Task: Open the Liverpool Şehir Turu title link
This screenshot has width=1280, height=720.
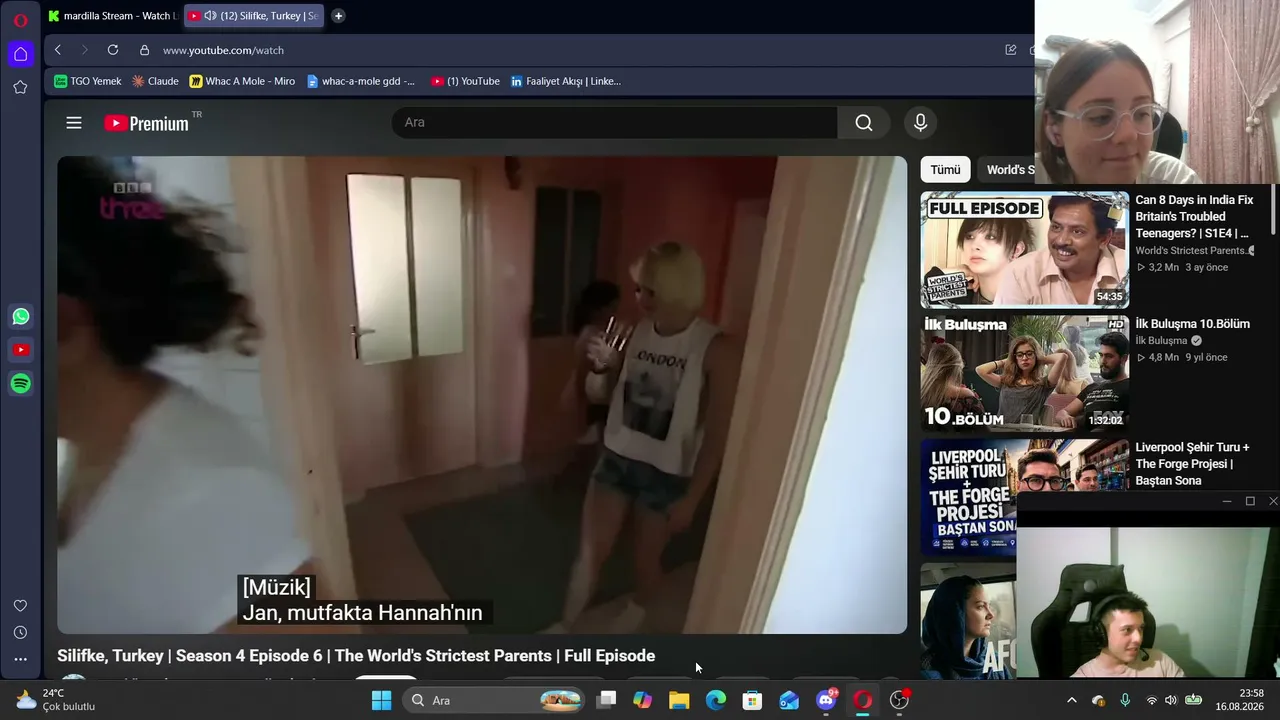Action: (1192, 464)
